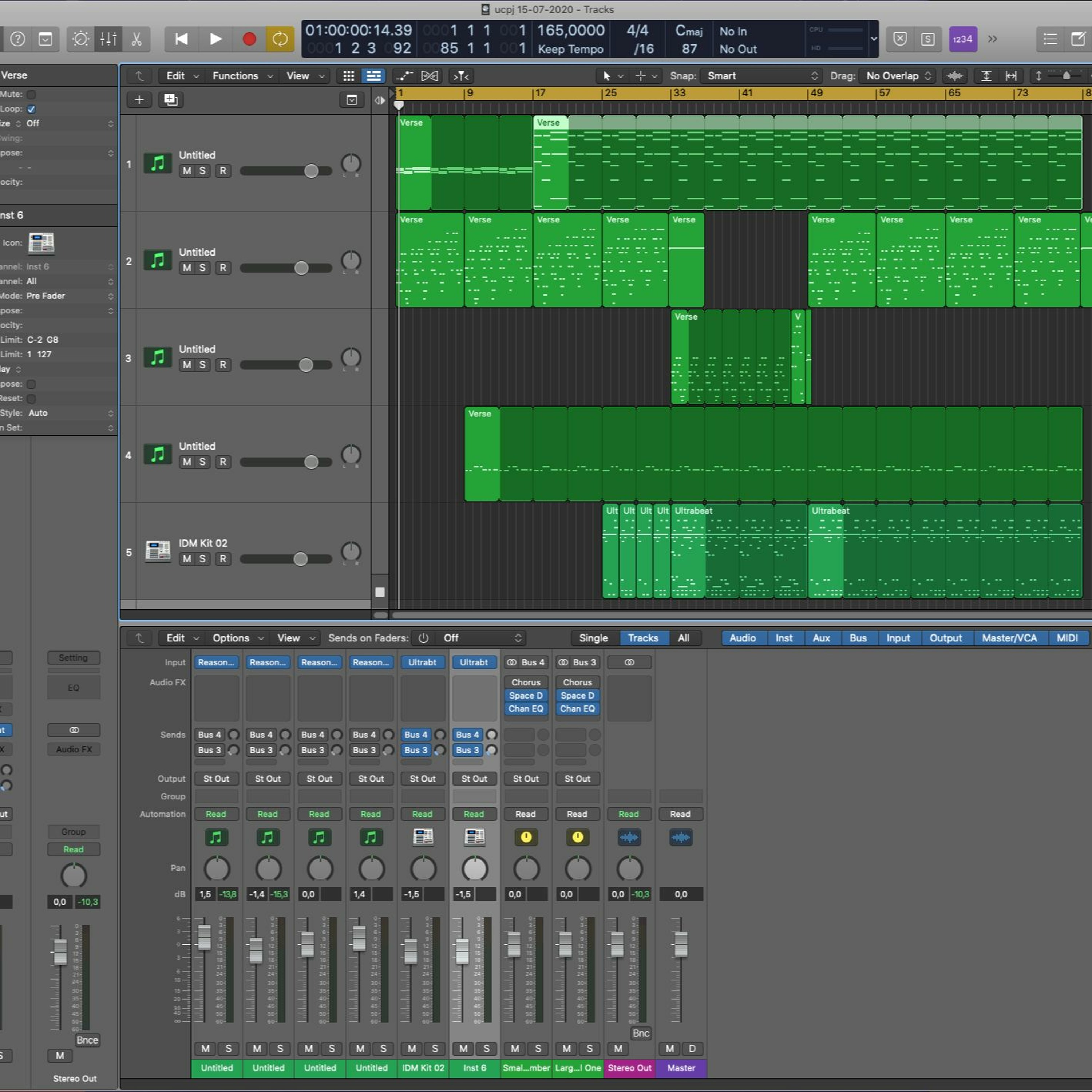The height and width of the screenshot is (1092, 1092).
Task: Mute the IDM Kit 02 track
Action: [186, 559]
